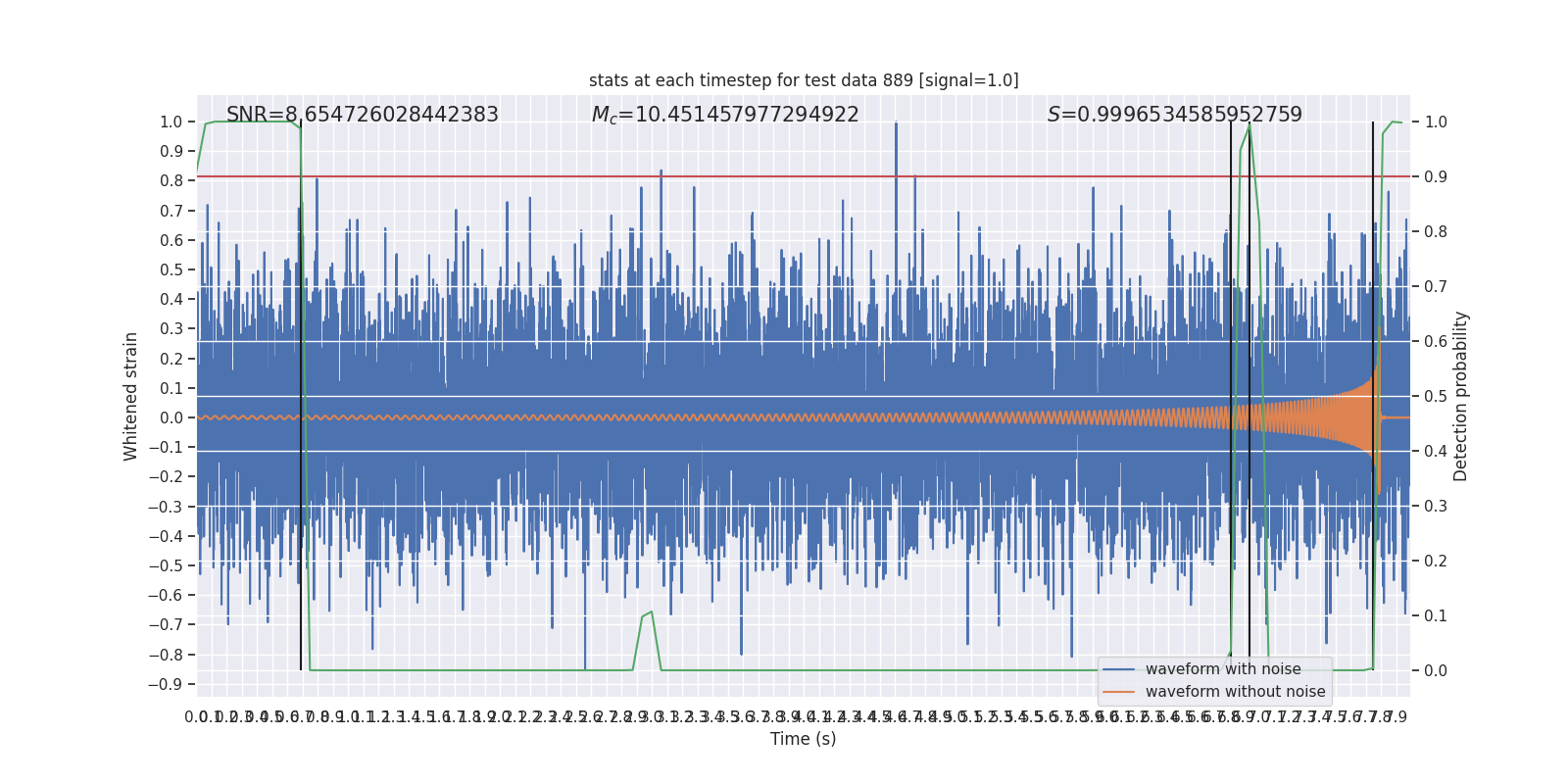This screenshot has width=1568, height=784.
Task: Pick the blue line sample in legend
Action: [x=1118, y=669]
